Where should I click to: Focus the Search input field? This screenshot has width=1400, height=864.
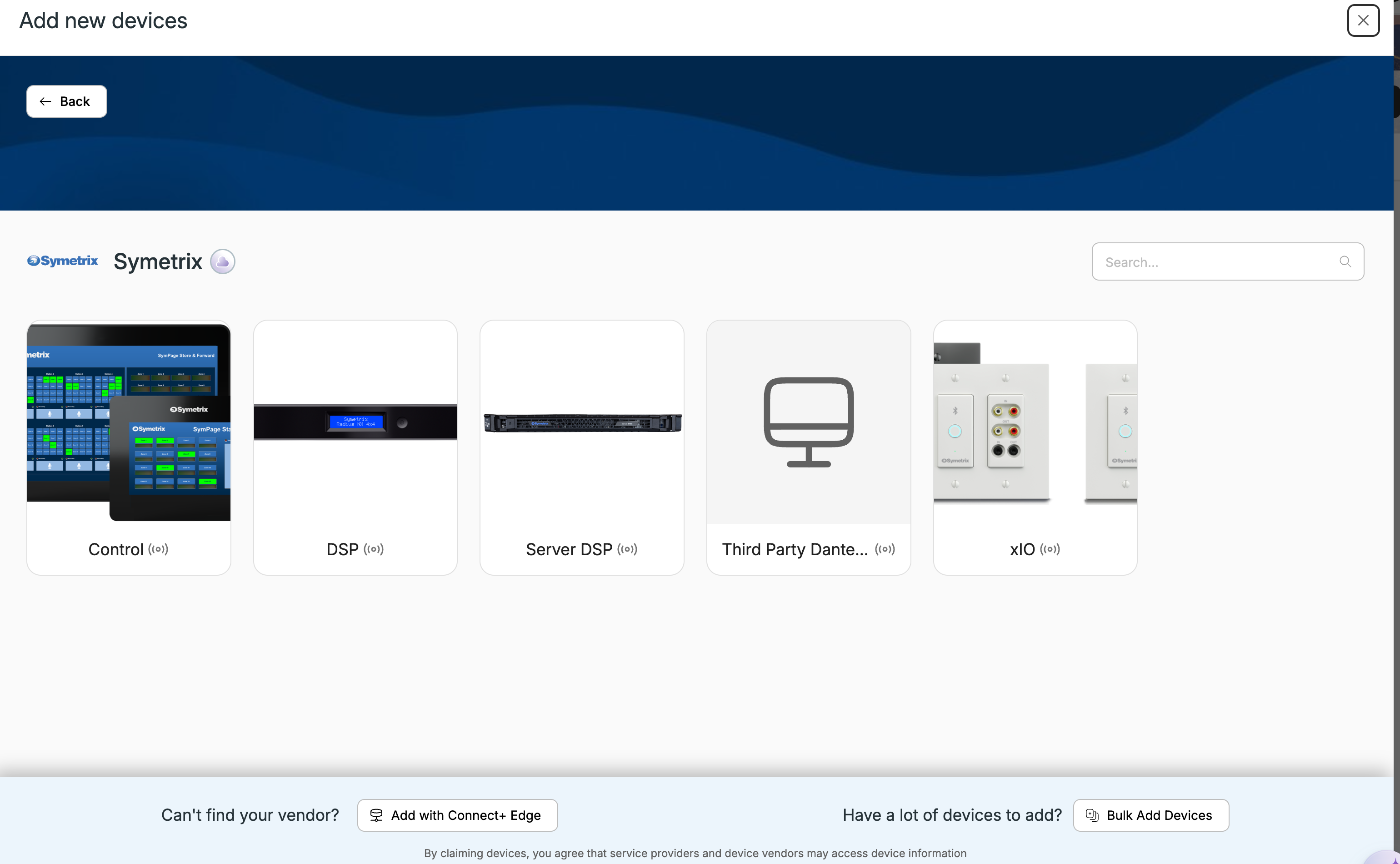pyautogui.click(x=1227, y=262)
